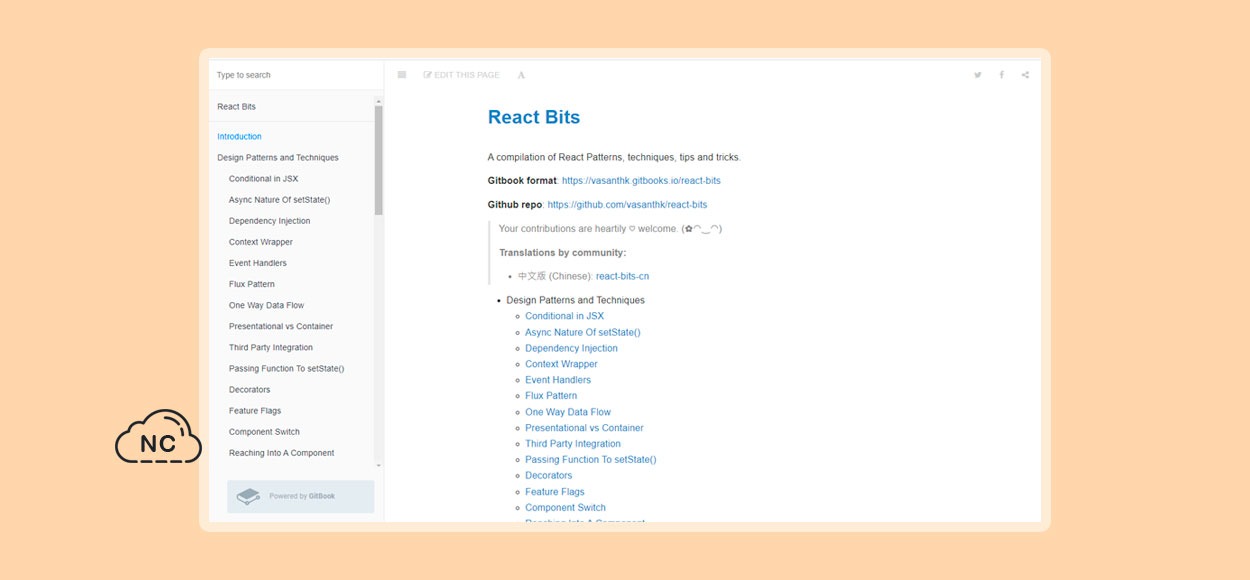Open the github.com/vasanthk/react-bits link
The width and height of the screenshot is (1250, 580).
point(627,205)
